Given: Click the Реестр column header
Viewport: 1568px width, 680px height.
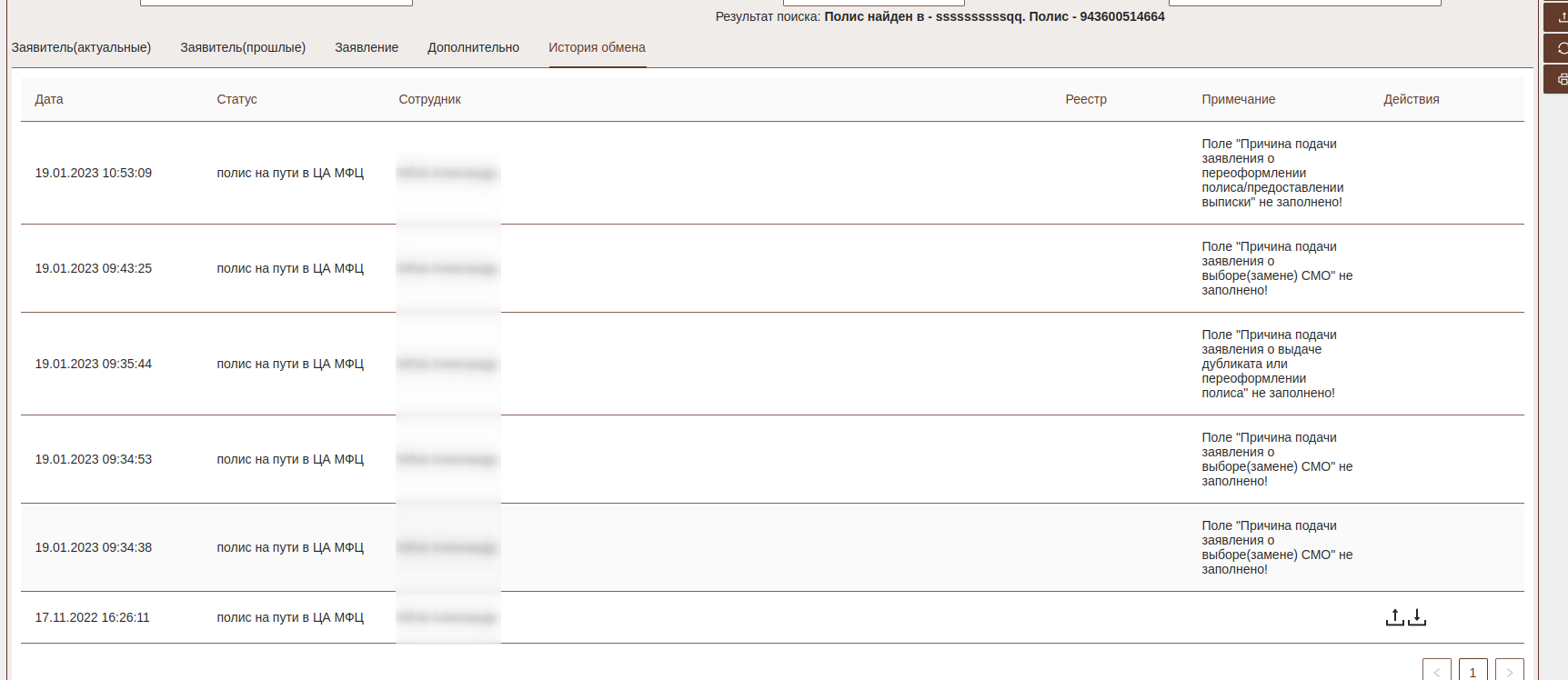Looking at the screenshot, I should tap(1086, 99).
